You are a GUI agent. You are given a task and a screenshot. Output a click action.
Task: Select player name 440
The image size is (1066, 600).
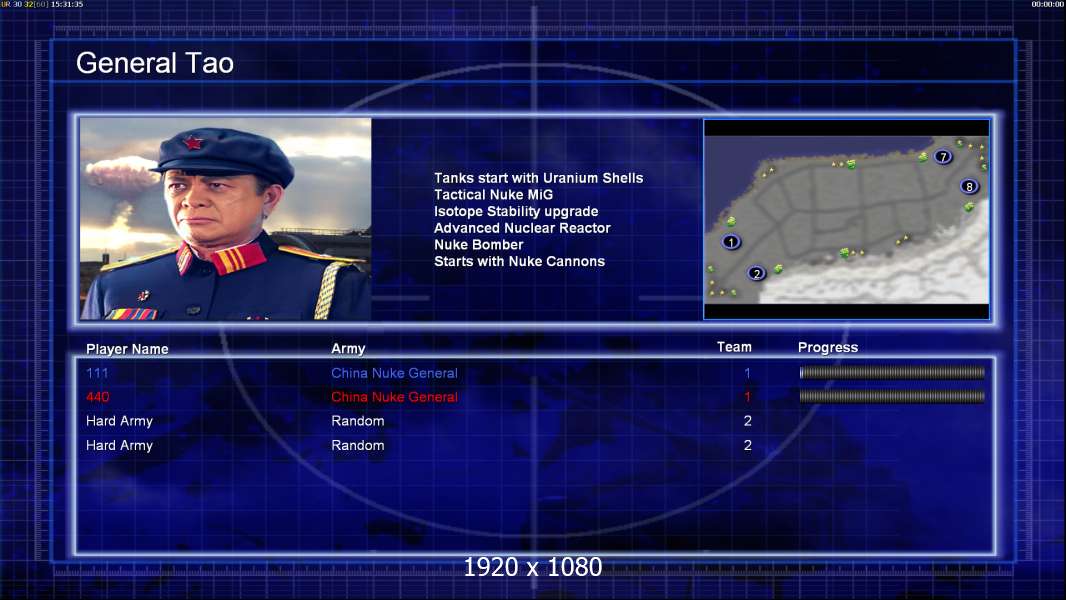click(x=97, y=397)
